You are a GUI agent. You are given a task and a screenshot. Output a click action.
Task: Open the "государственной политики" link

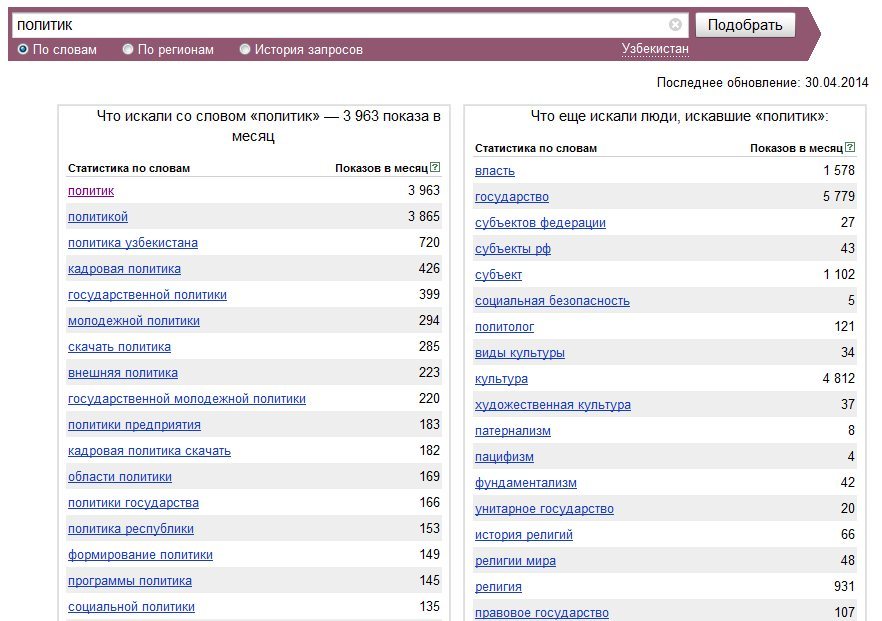[147, 295]
